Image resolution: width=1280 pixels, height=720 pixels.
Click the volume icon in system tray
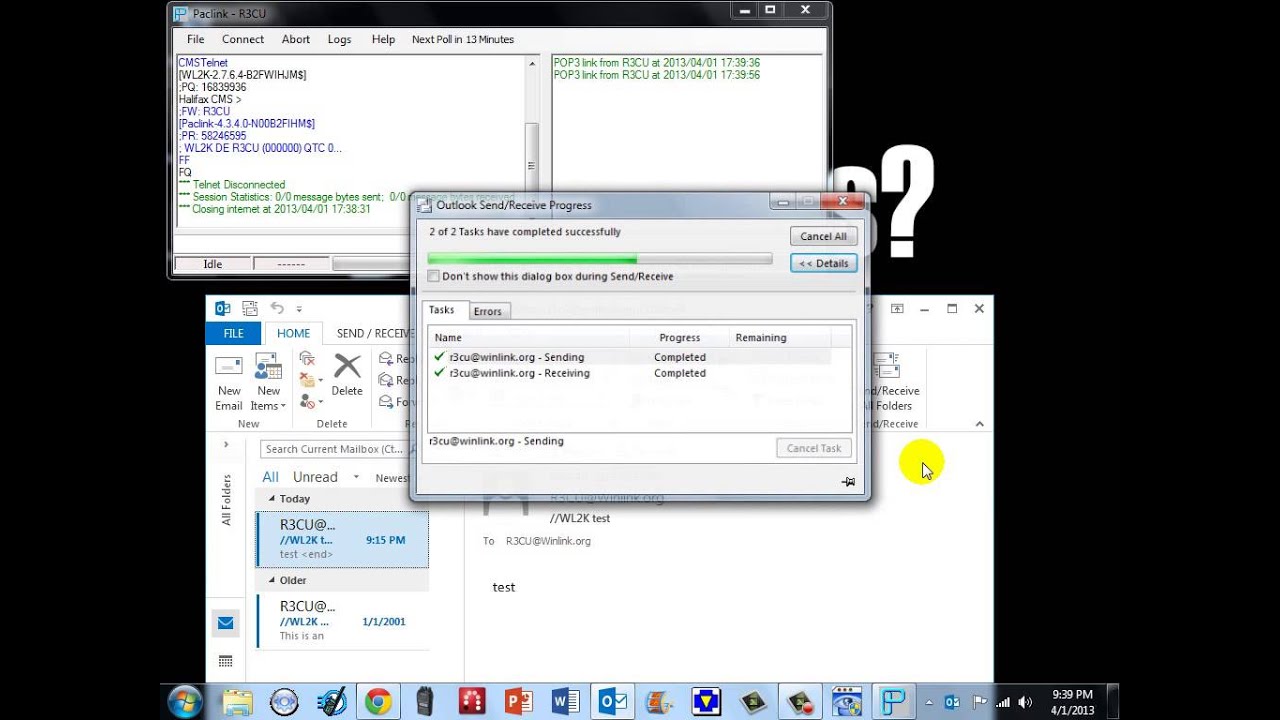1025,702
